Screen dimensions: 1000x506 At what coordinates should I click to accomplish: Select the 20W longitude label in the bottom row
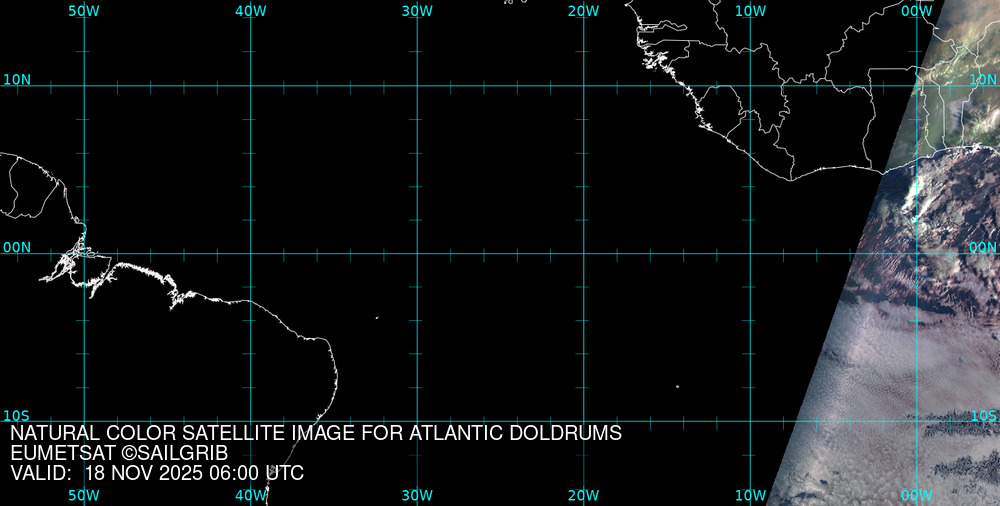tap(584, 495)
